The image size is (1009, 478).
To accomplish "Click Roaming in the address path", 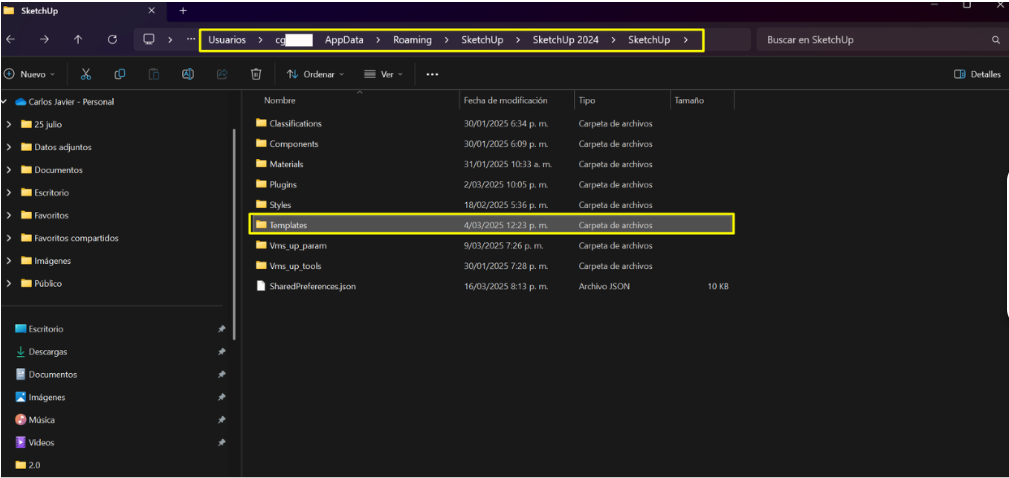I will pos(412,40).
